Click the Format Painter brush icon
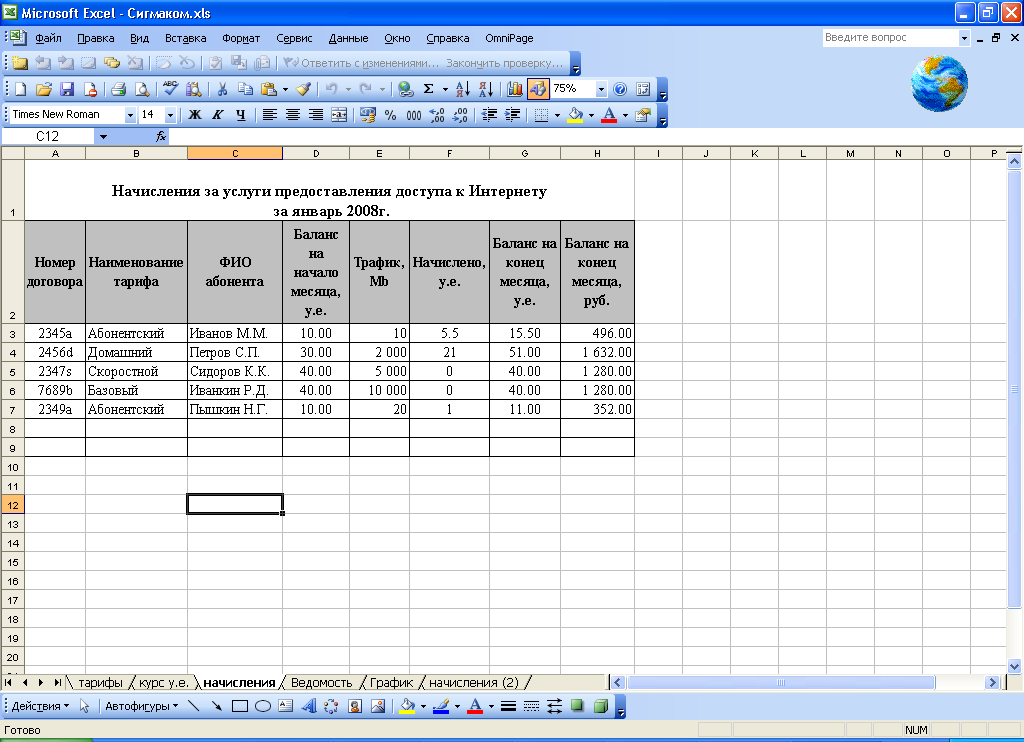The image size is (1024, 742). click(x=303, y=89)
